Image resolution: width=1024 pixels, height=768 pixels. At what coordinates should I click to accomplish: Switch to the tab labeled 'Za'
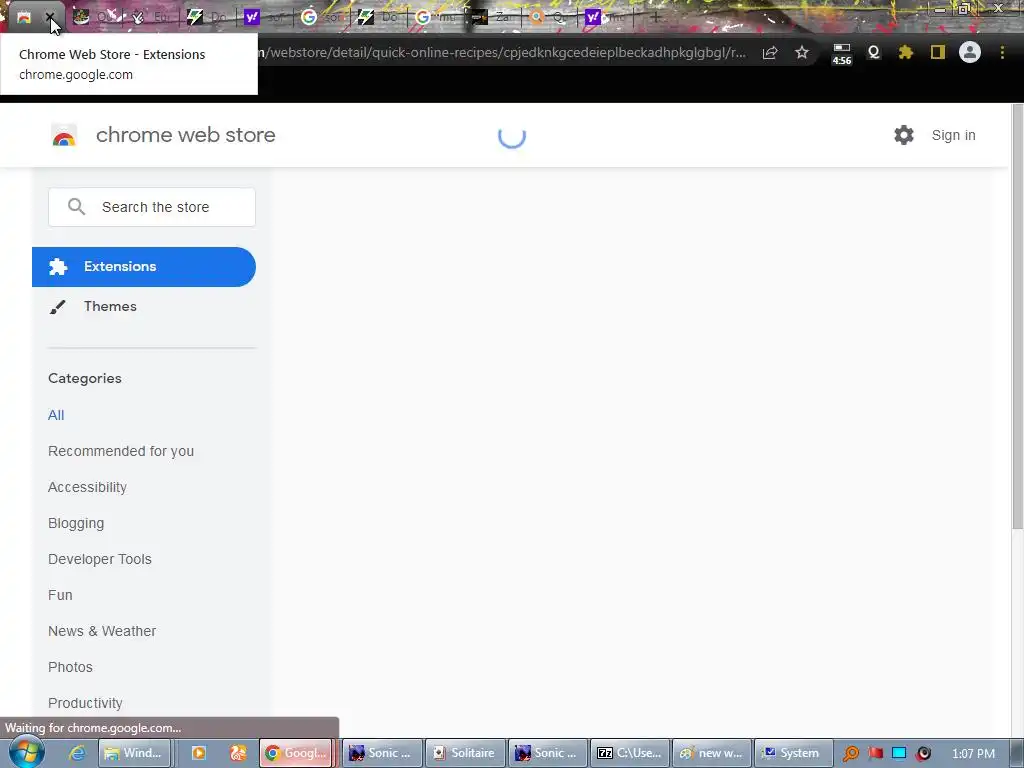tap(492, 18)
